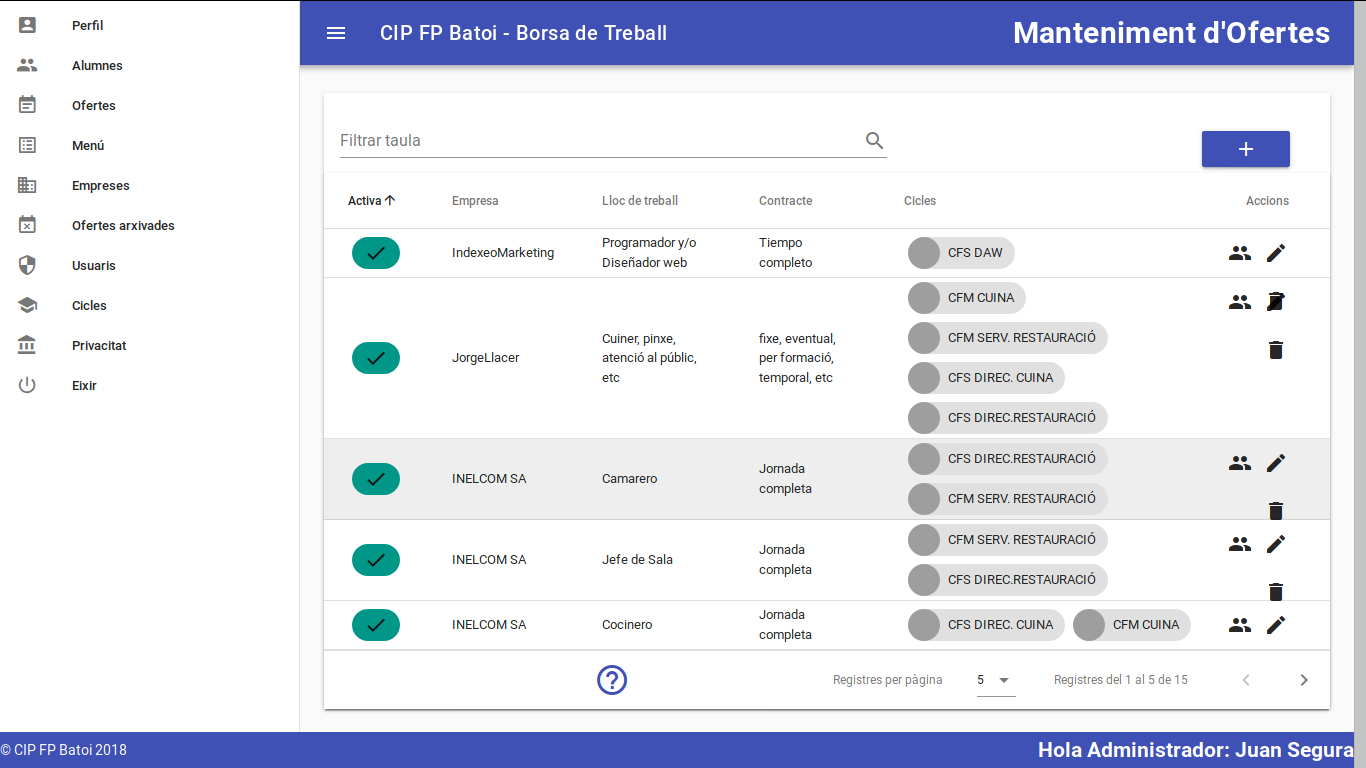The height and width of the screenshot is (768, 1366).
Task: Edit the IndexeoMarketing offer with pencil icon
Action: 1275,253
